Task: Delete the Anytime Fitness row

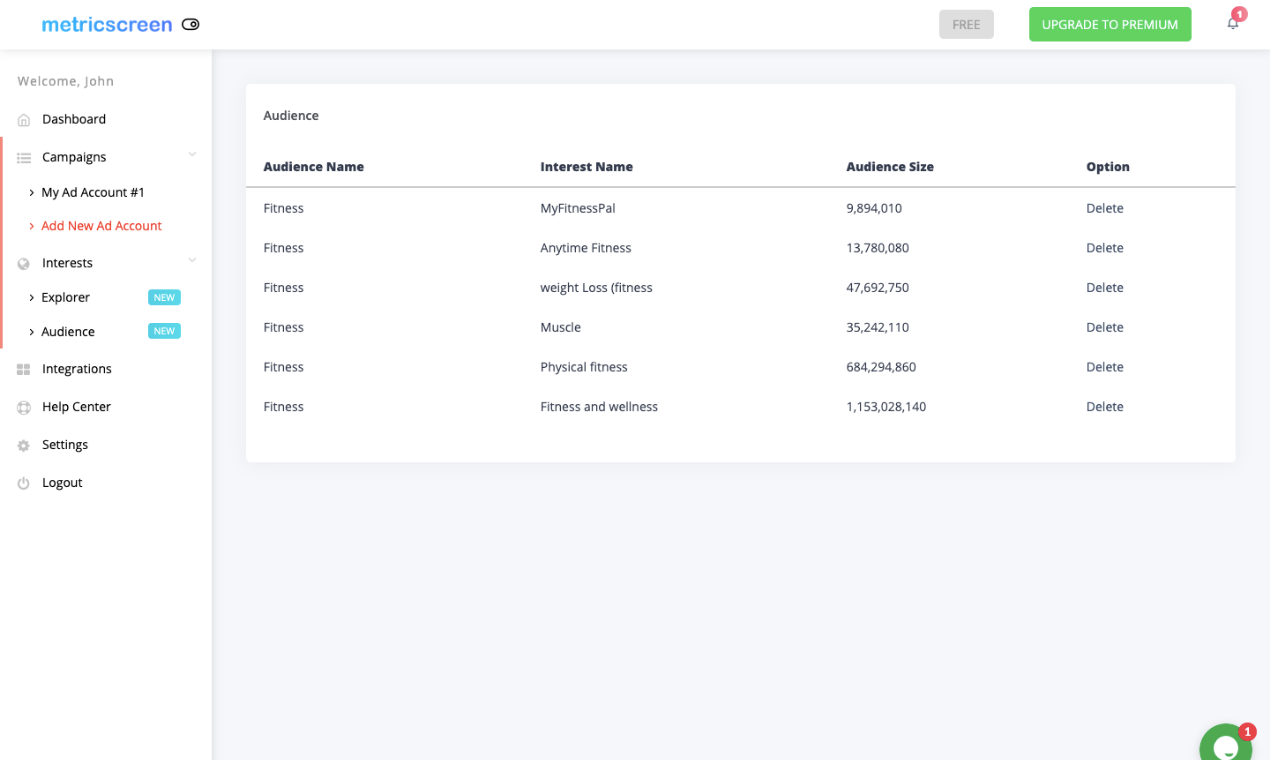Action: [1105, 248]
